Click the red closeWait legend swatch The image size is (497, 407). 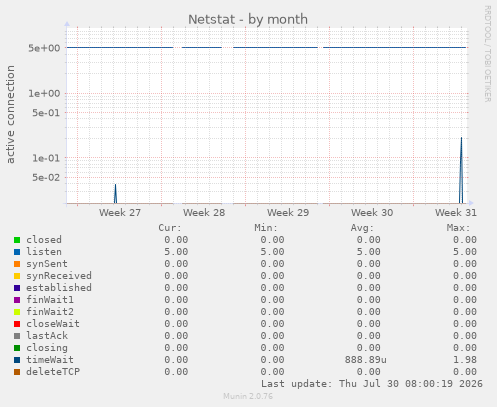pyautogui.click(x=17, y=324)
